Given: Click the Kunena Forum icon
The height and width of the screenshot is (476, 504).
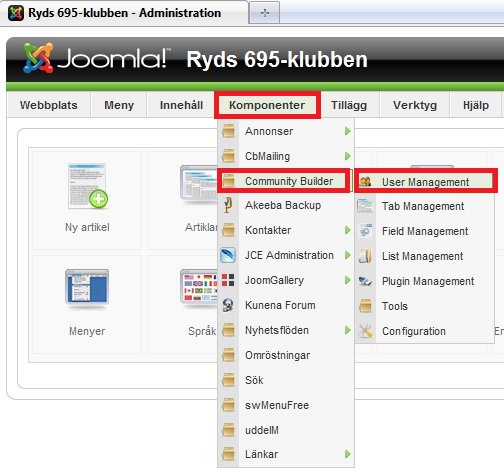Looking at the screenshot, I should click(228, 305).
